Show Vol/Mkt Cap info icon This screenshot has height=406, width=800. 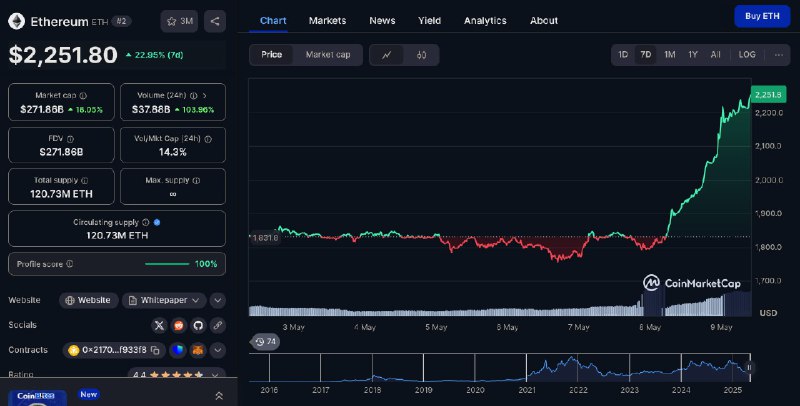pos(208,139)
